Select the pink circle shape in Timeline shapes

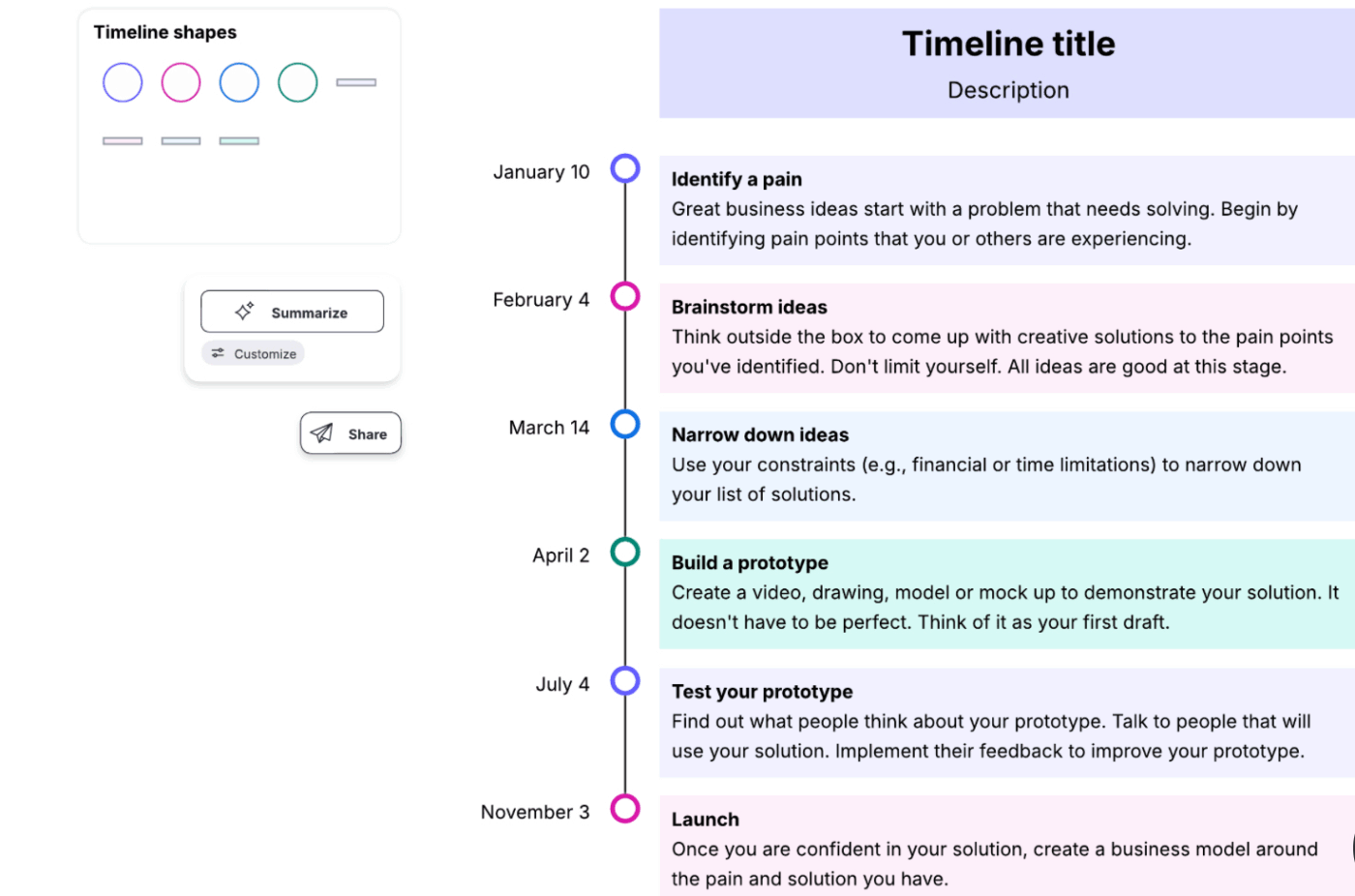(x=181, y=82)
